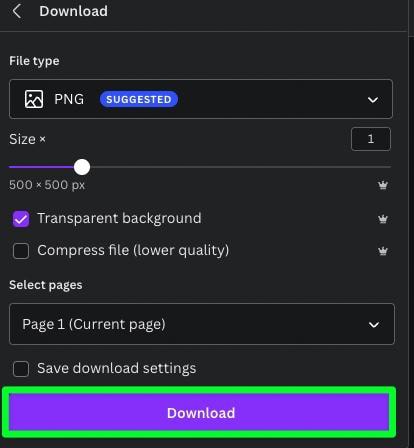Tick the Save download settings checkbox

[x=21, y=369]
